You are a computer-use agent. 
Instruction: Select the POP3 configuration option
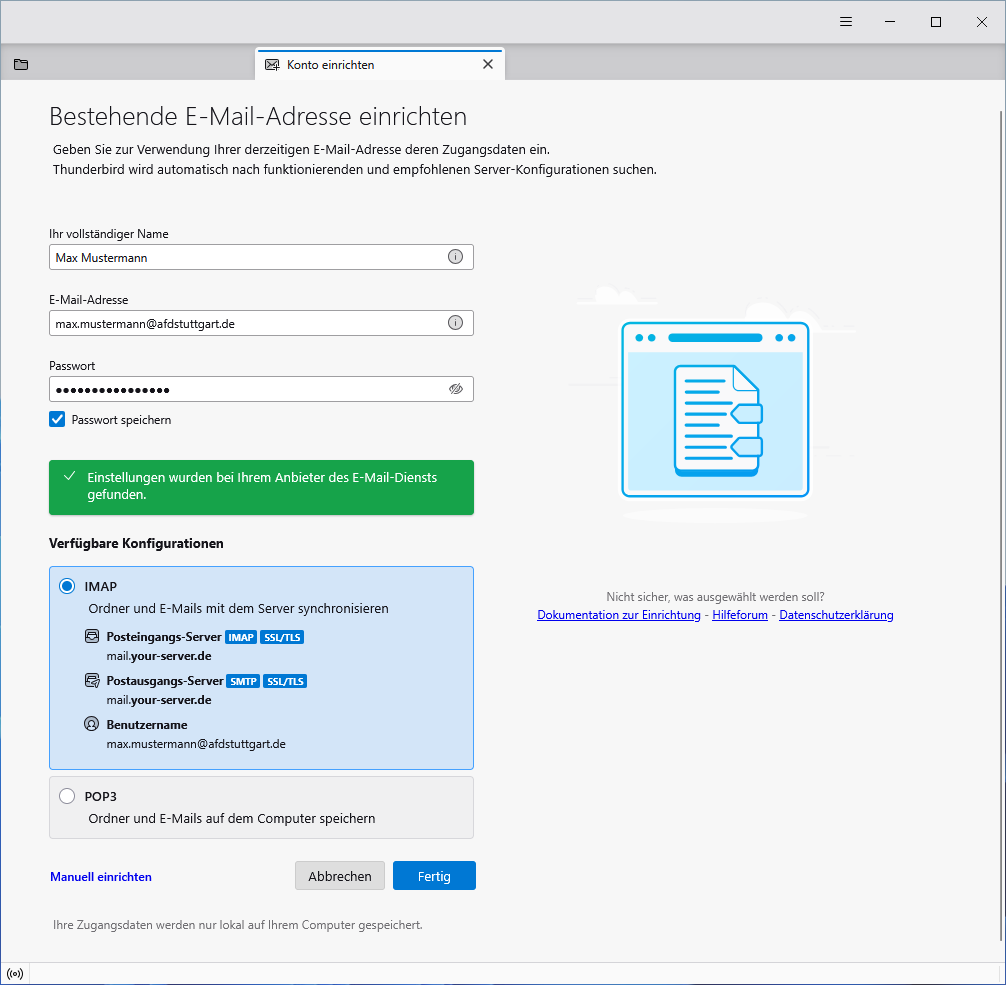coord(67,796)
